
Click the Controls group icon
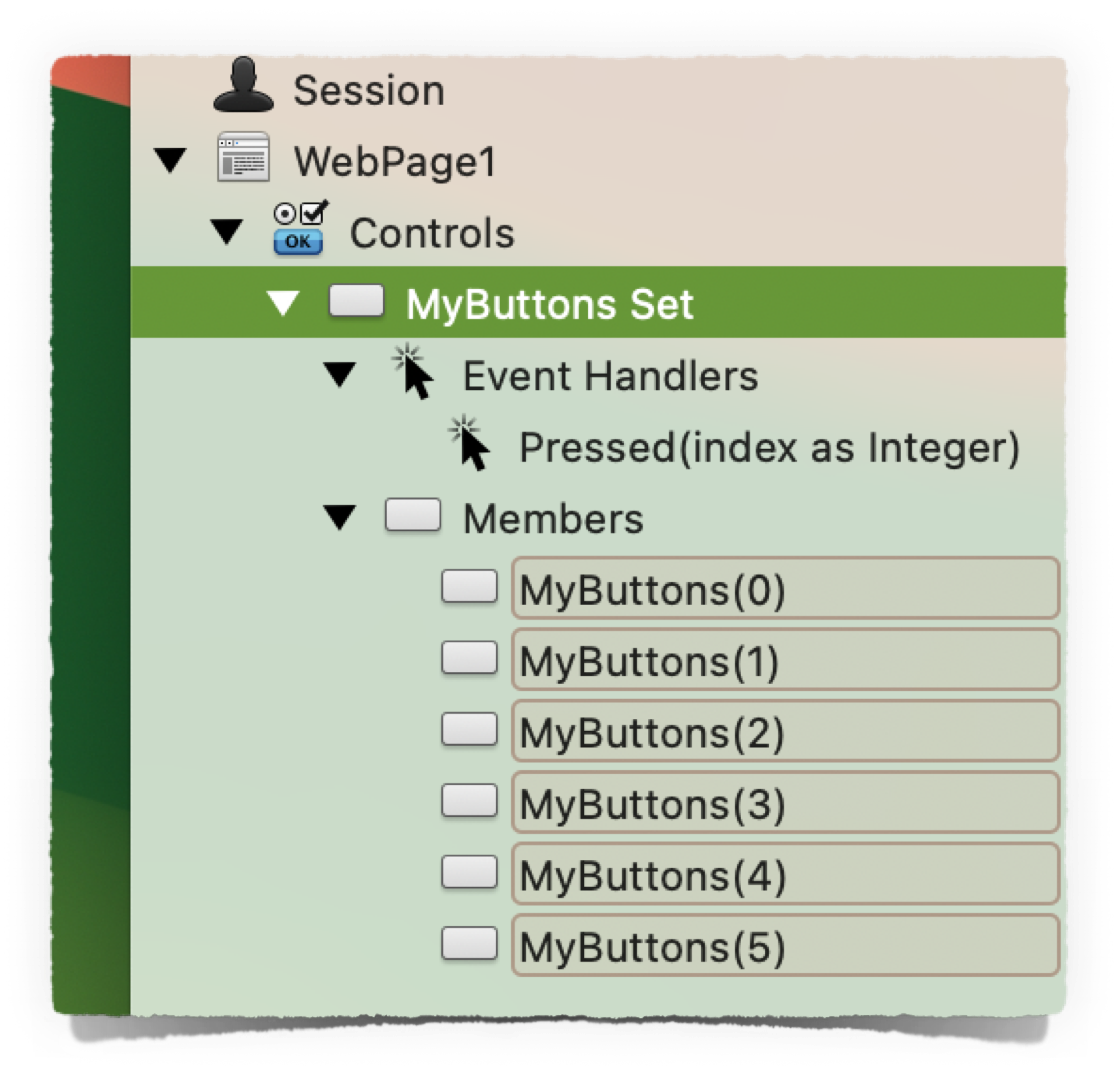[297, 230]
